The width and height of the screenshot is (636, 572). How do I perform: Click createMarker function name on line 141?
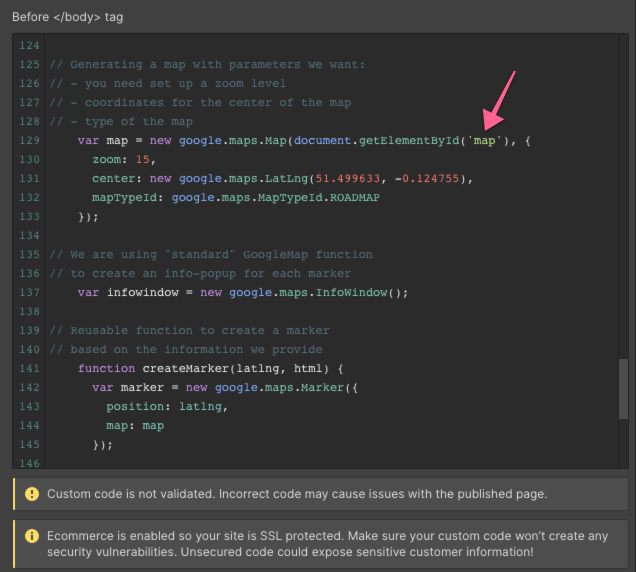186,368
